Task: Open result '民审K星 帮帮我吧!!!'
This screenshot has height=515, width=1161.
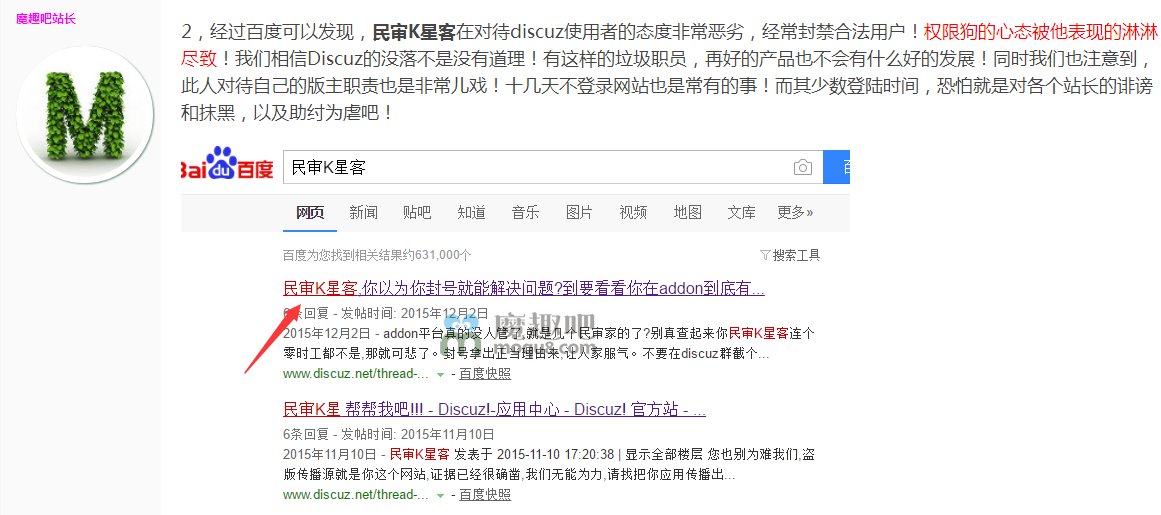Action: click(494, 409)
